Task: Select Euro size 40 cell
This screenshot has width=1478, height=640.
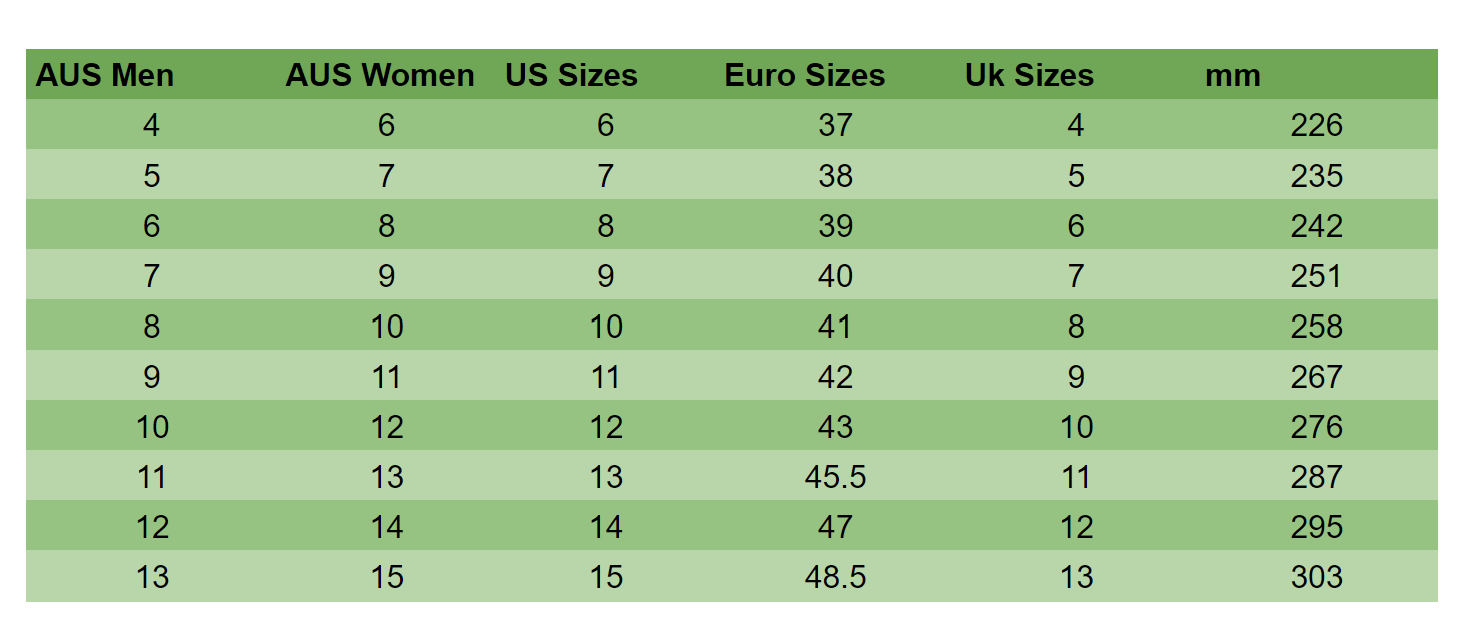Action: [x=835, y=276]
